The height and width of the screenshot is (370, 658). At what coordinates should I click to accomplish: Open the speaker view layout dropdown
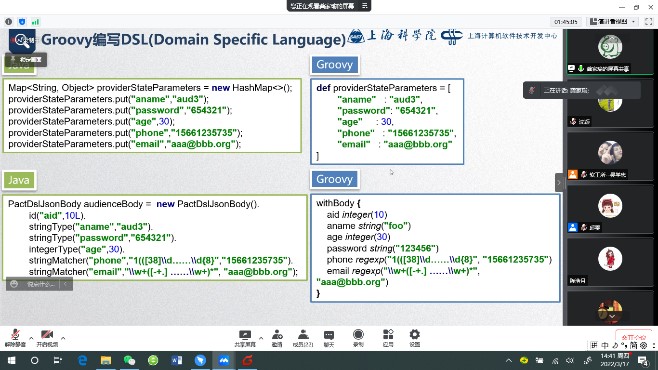(x=613, y=21)
